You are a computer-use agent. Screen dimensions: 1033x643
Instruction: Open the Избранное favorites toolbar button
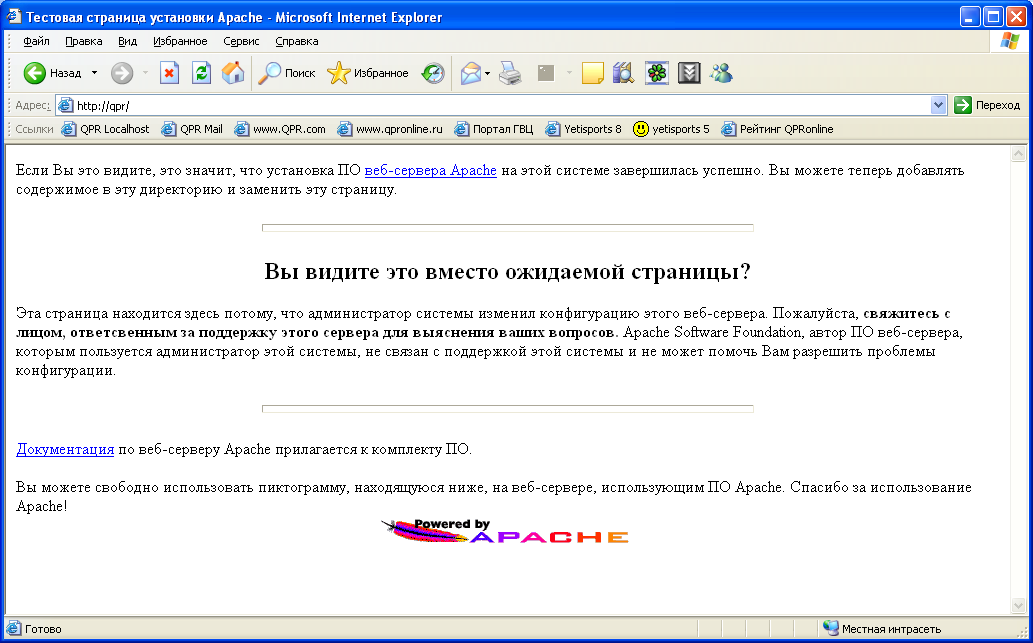pos(368,73)
